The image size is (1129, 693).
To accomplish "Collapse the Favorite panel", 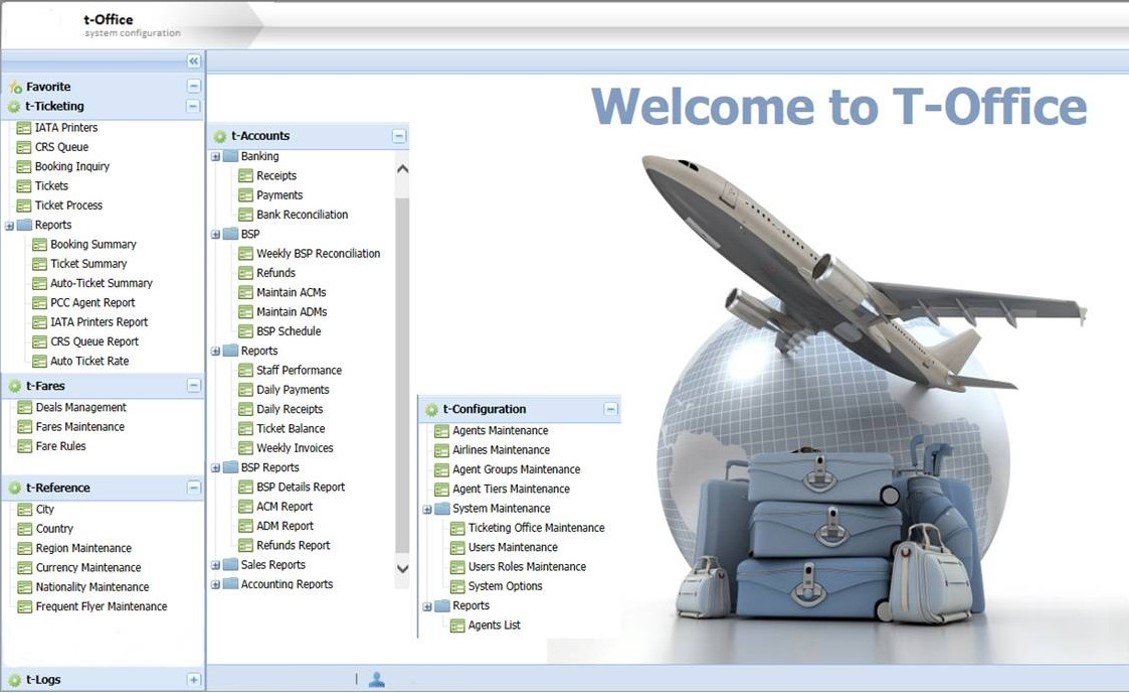I will [194, 86].
